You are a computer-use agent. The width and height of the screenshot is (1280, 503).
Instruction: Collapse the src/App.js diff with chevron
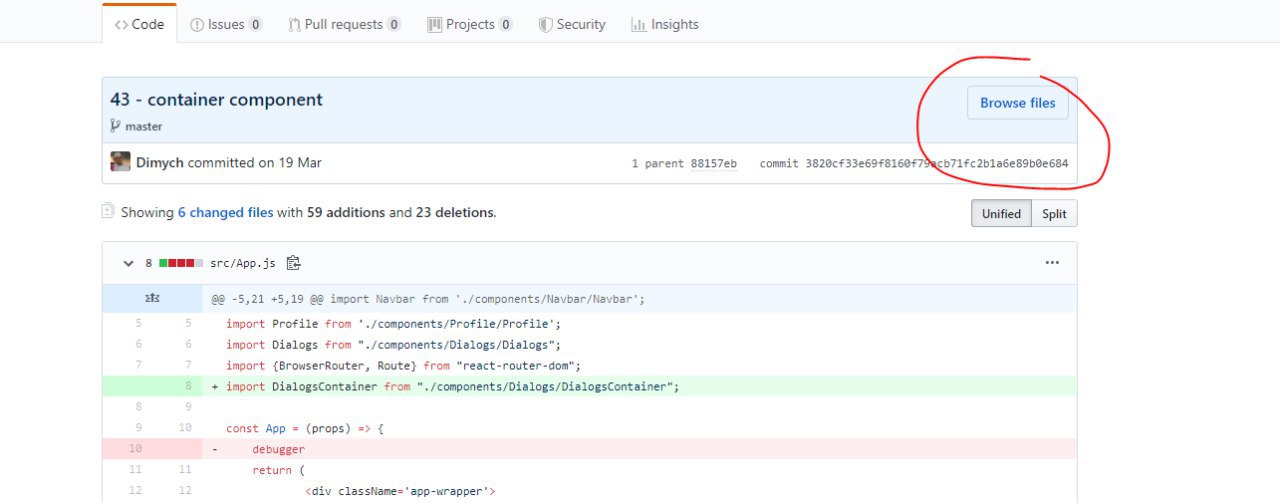click(x=128, y=263)
